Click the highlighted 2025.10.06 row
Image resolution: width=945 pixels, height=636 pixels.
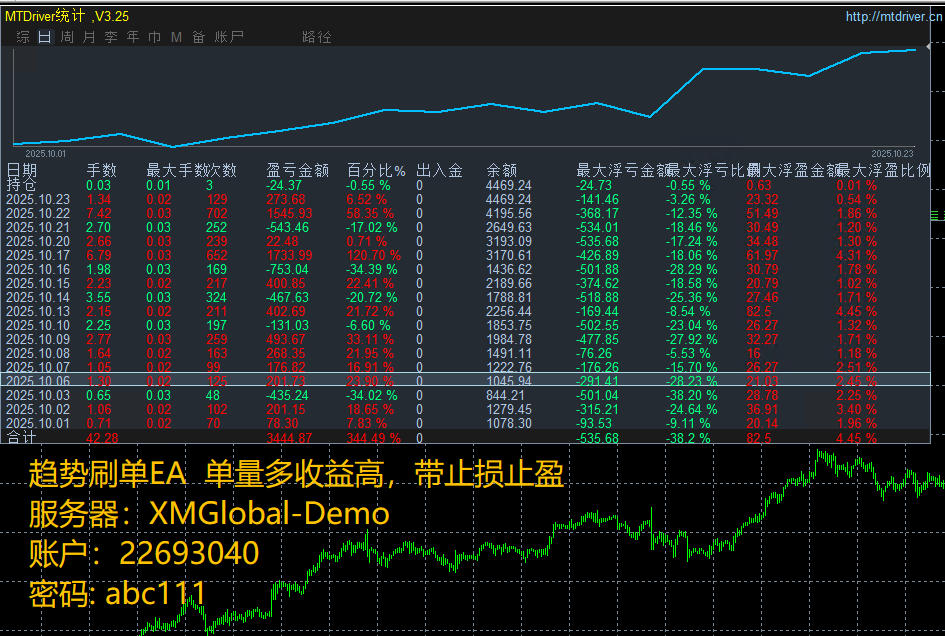(x=465, y=381)
